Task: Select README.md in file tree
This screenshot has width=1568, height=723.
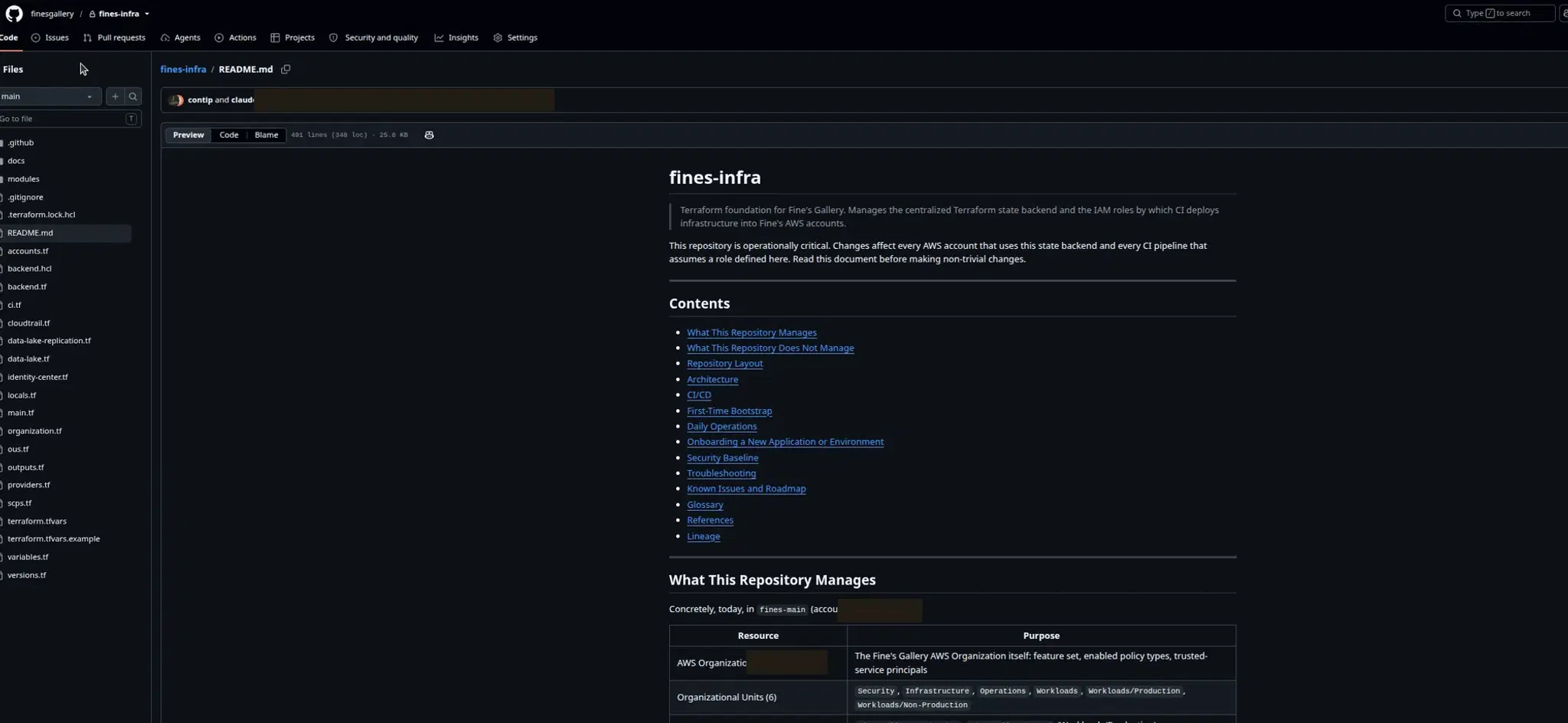Action: pos(31,233)
